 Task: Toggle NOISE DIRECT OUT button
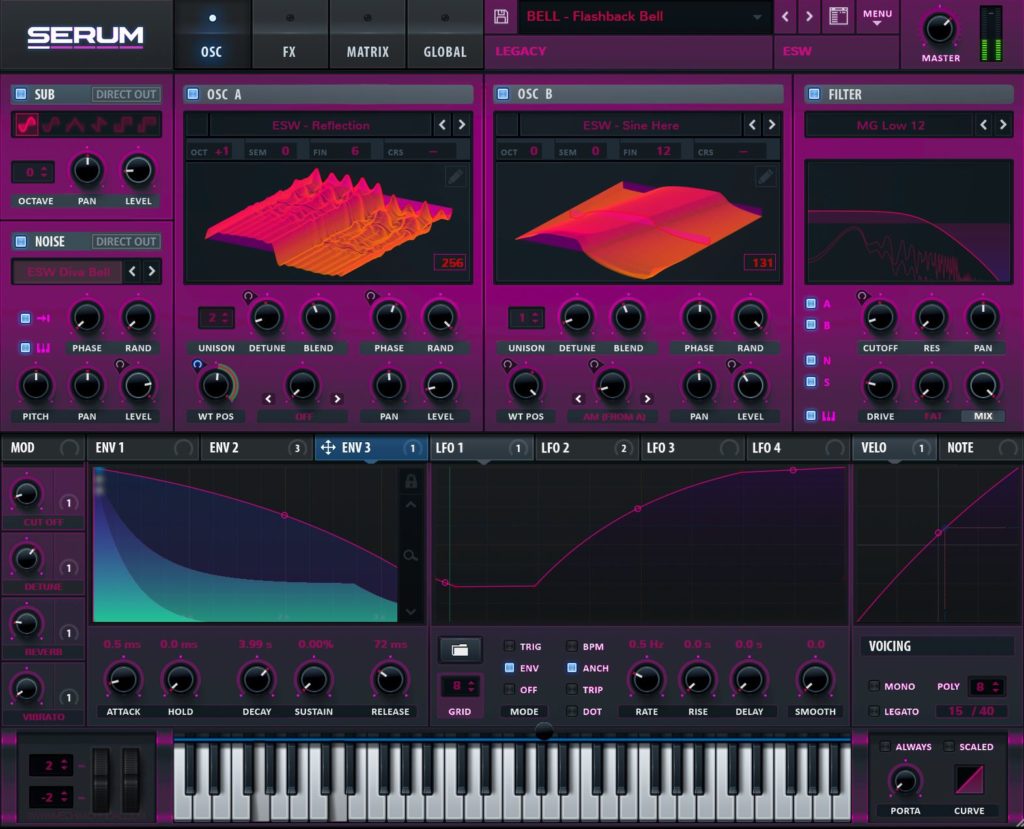pyautogui.click(x=126, y=241)
